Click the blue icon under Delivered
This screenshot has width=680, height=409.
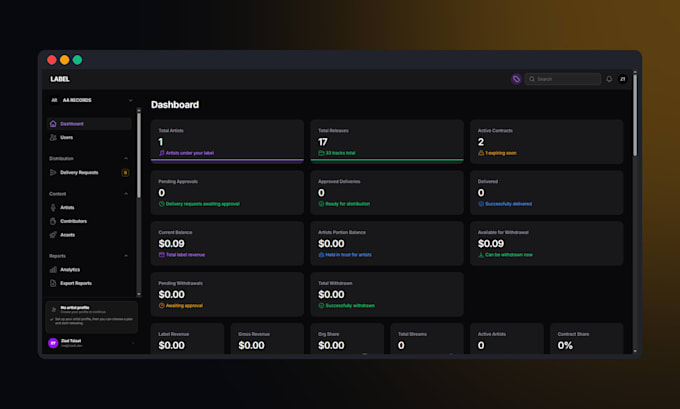481,204
